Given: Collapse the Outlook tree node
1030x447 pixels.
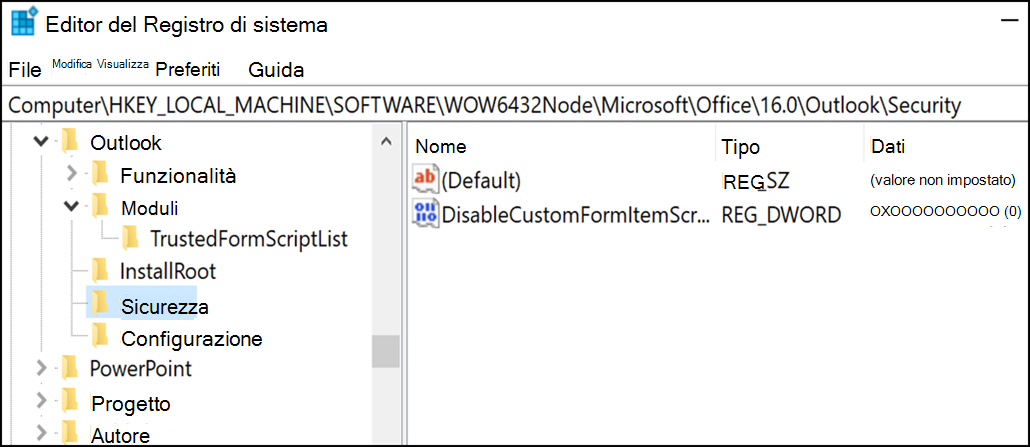Looking at the screenshot, I should point(41,141).
